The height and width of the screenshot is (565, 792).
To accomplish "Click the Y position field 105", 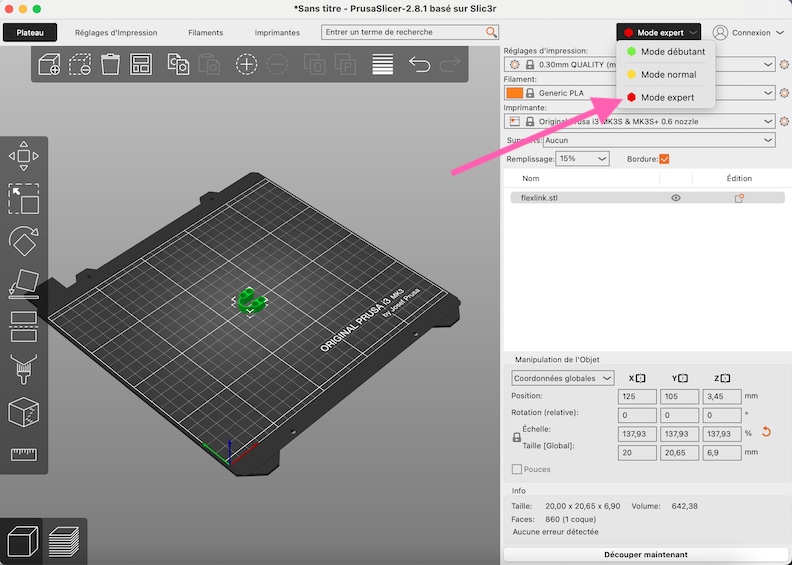I will (x=679, y=396).
